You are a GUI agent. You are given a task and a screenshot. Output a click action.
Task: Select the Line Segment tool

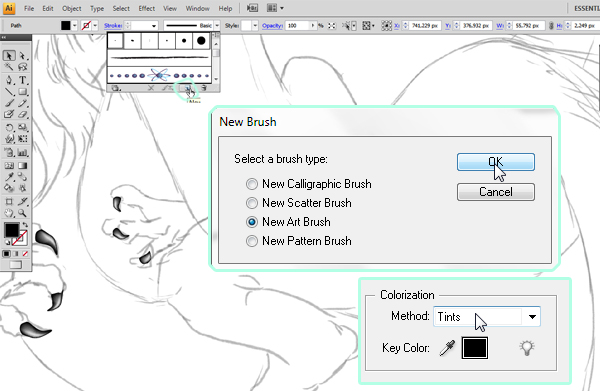(x=8, y=91)
